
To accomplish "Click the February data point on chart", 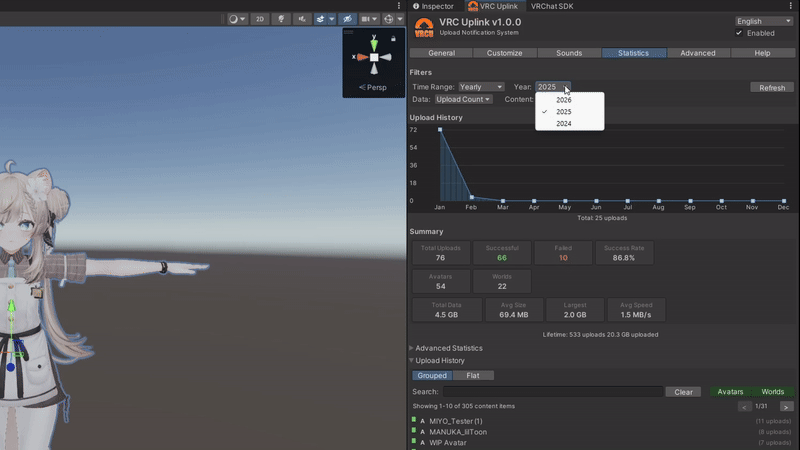I will click(x=471, y=197).
